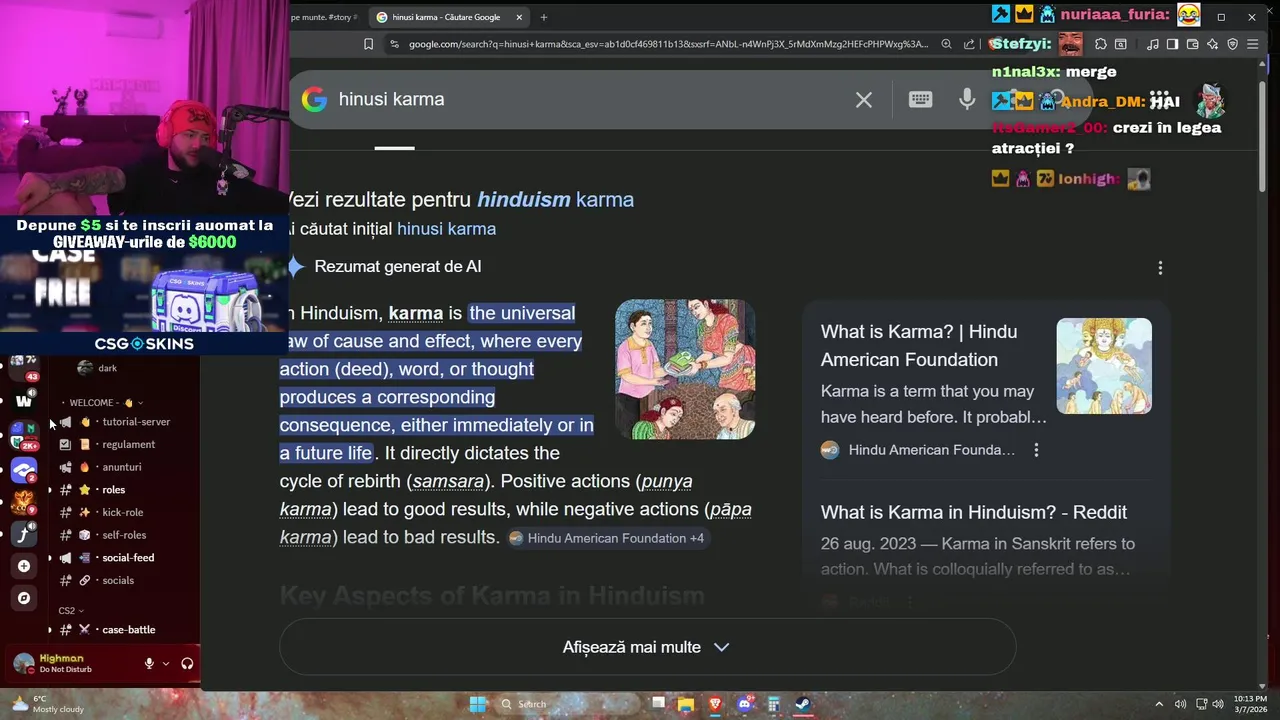The width and height of the screenshot is (1280, 720).
Task: Open the Brave shields icon in toolbar
Action: point(1232,44)
